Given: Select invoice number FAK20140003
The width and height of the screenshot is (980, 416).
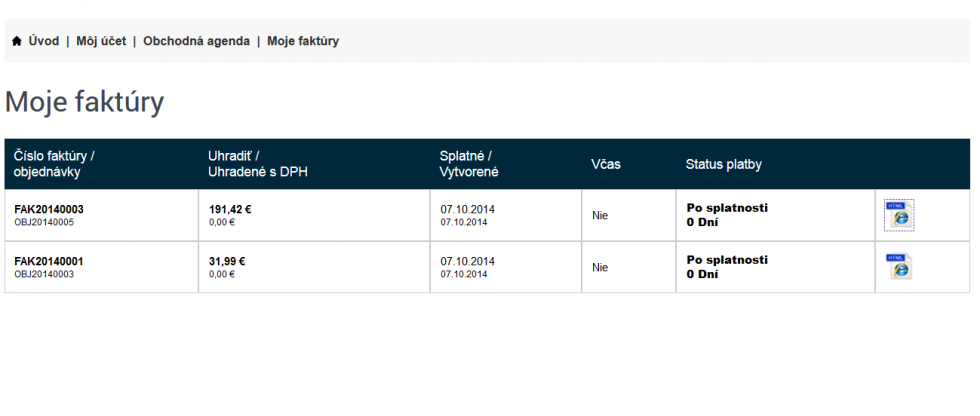Looking at the screenshot, I should (x=49, y=209).
